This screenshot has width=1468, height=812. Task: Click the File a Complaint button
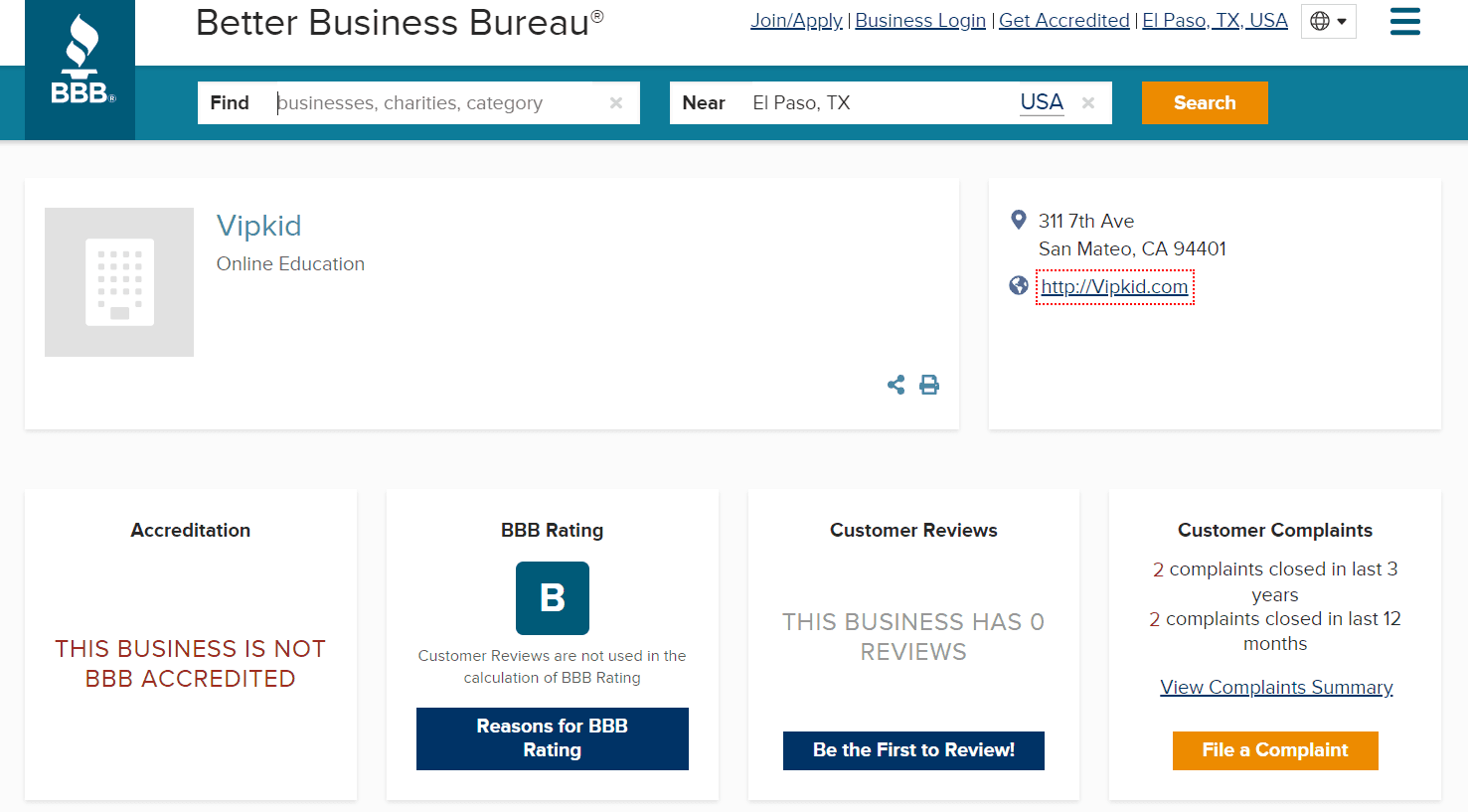coord(1275,750)
